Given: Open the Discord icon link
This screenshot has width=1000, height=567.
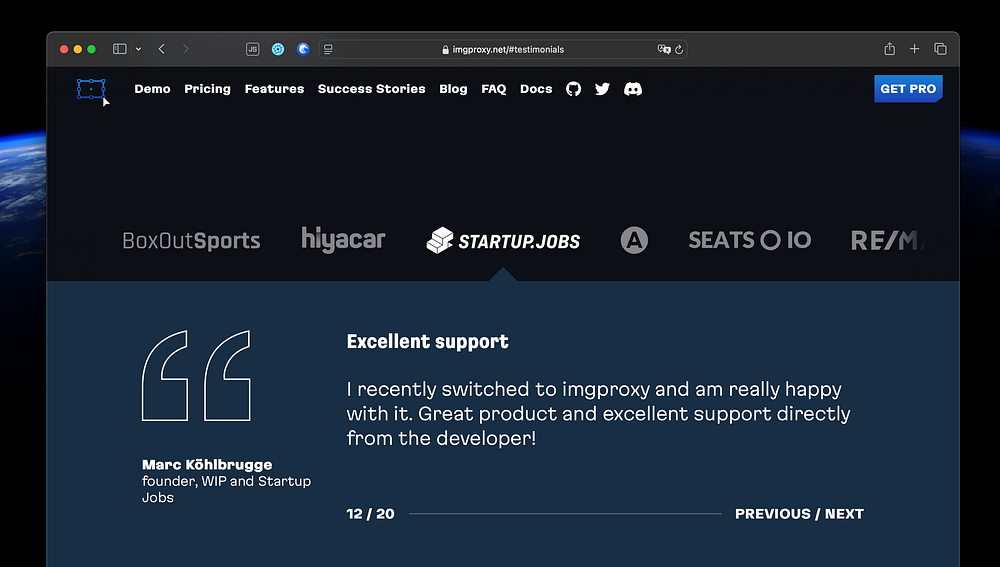Looking at the screenshot, I should coord(633,89).
